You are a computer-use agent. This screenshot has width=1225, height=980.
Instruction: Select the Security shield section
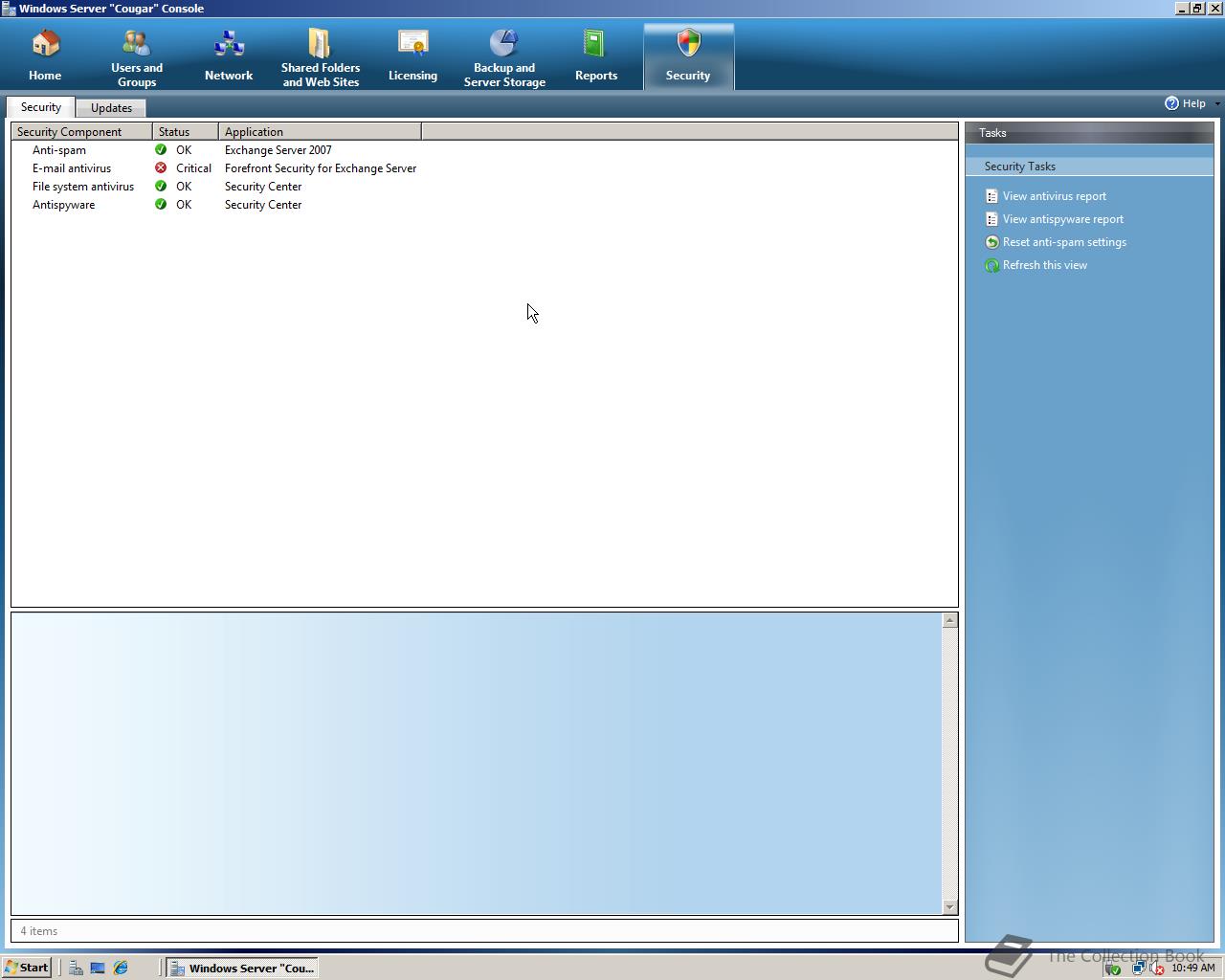(x=688, y=57)
